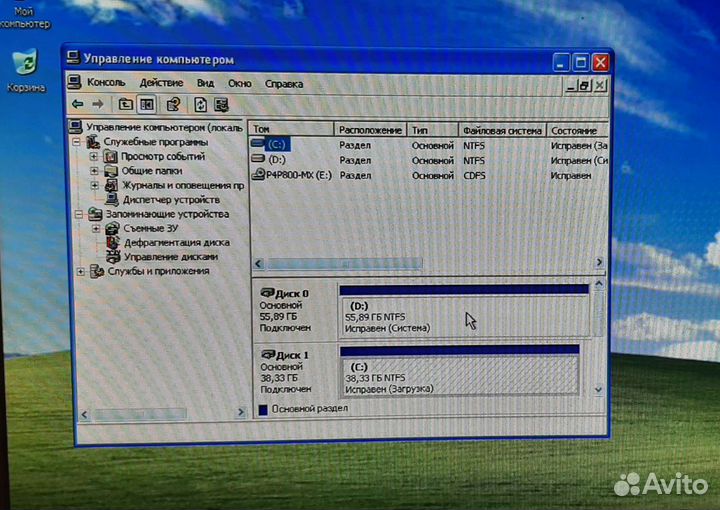Viewport: 720px width, 510px height.
Task: Click the Расположение column header
Action: (x=370, y=130)
